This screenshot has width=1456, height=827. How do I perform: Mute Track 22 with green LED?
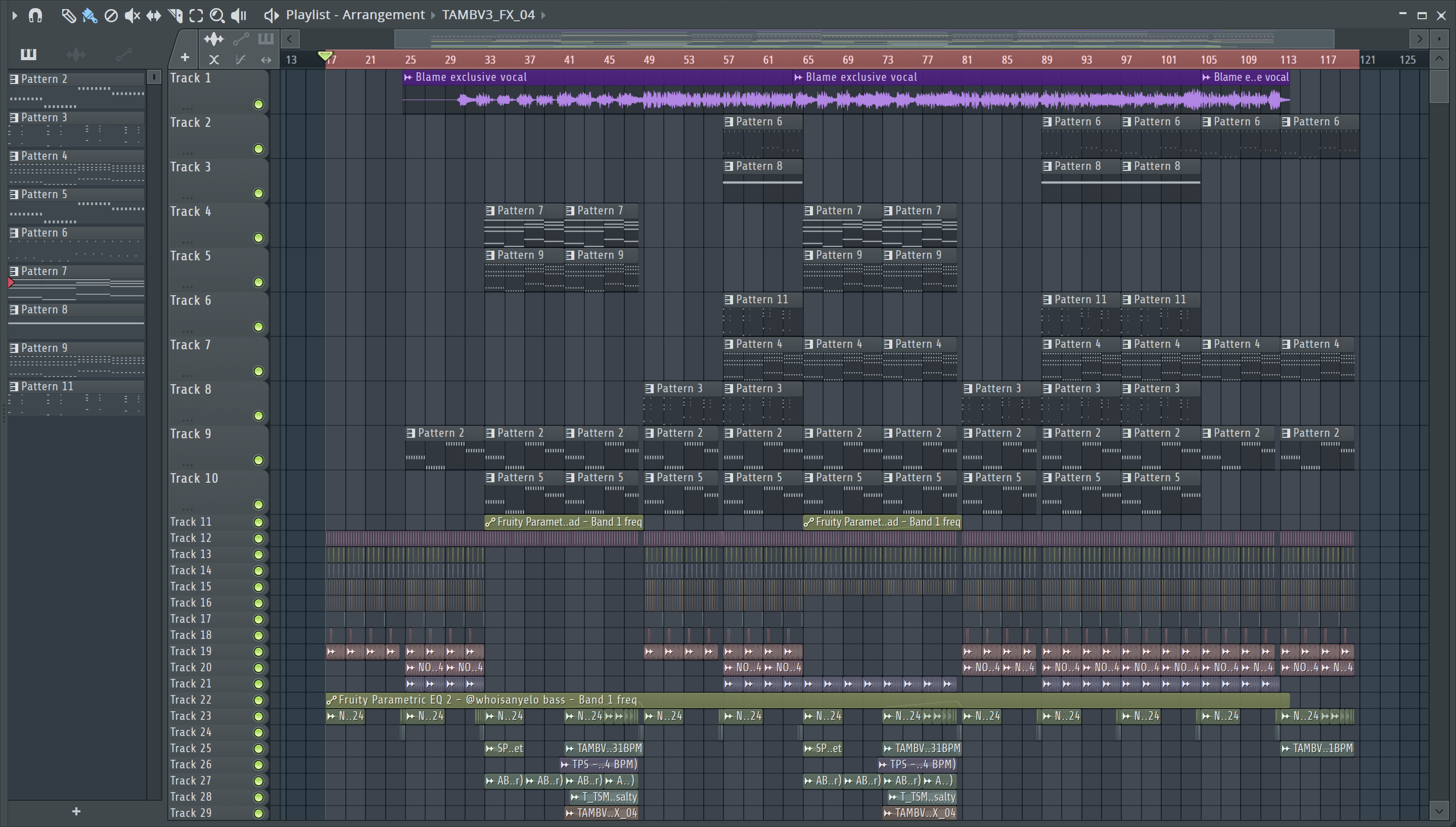[258, 700]
